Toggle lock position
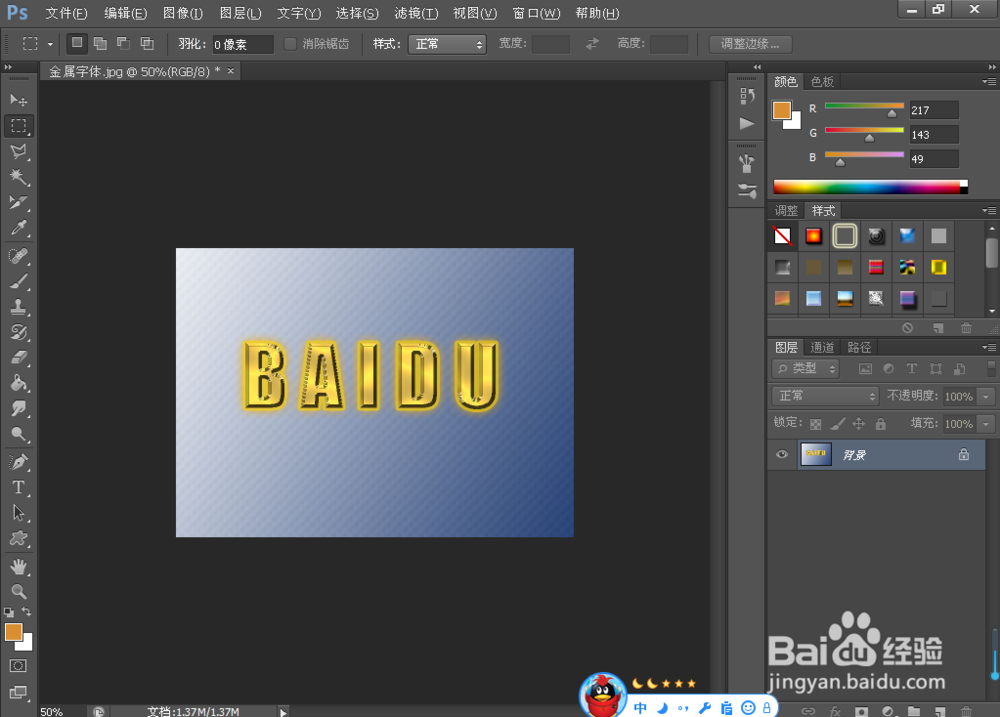Screen dimensions: 1000x717 coord(859,424)
